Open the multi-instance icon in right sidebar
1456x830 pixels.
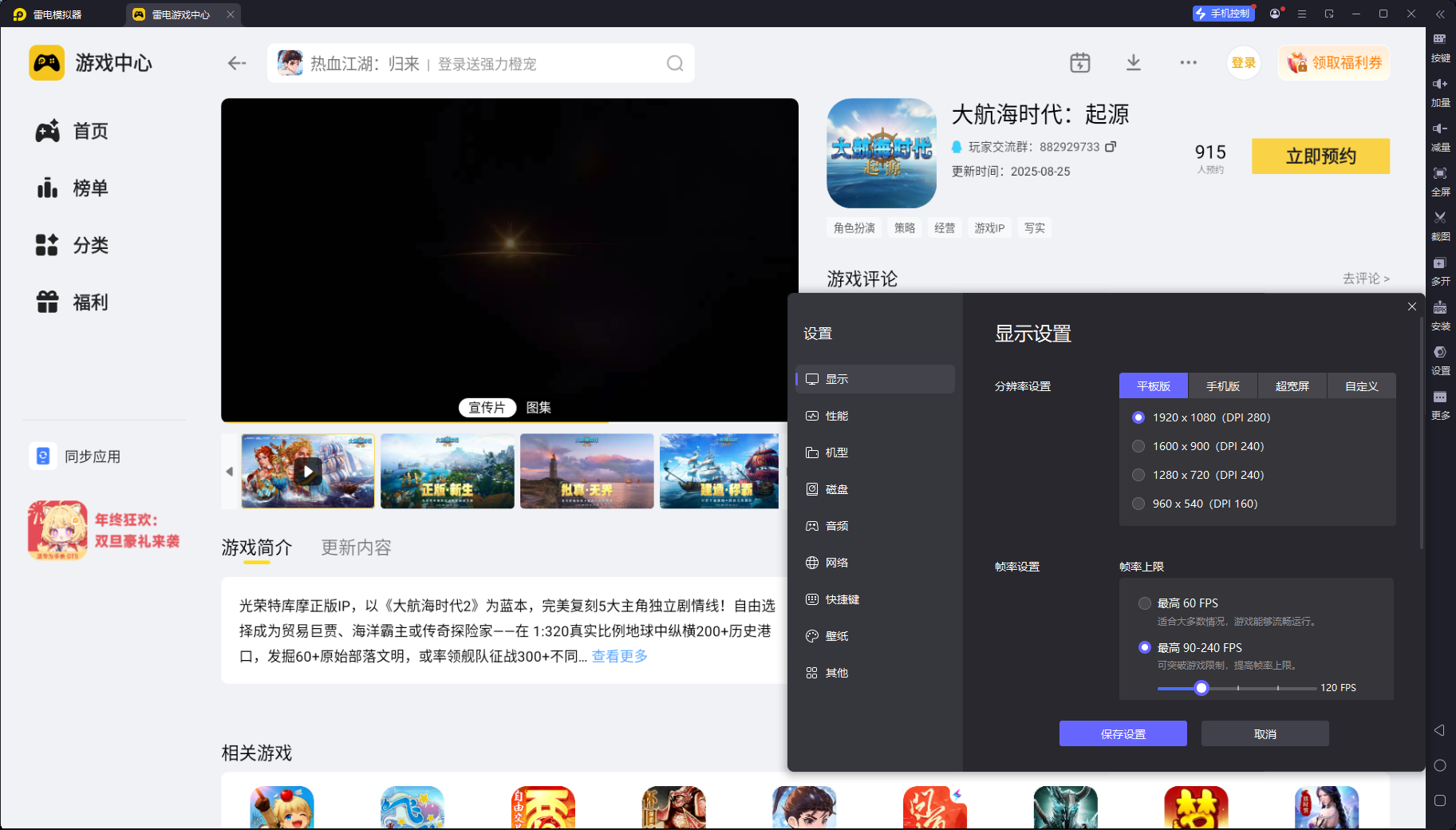coord(1440,263)
